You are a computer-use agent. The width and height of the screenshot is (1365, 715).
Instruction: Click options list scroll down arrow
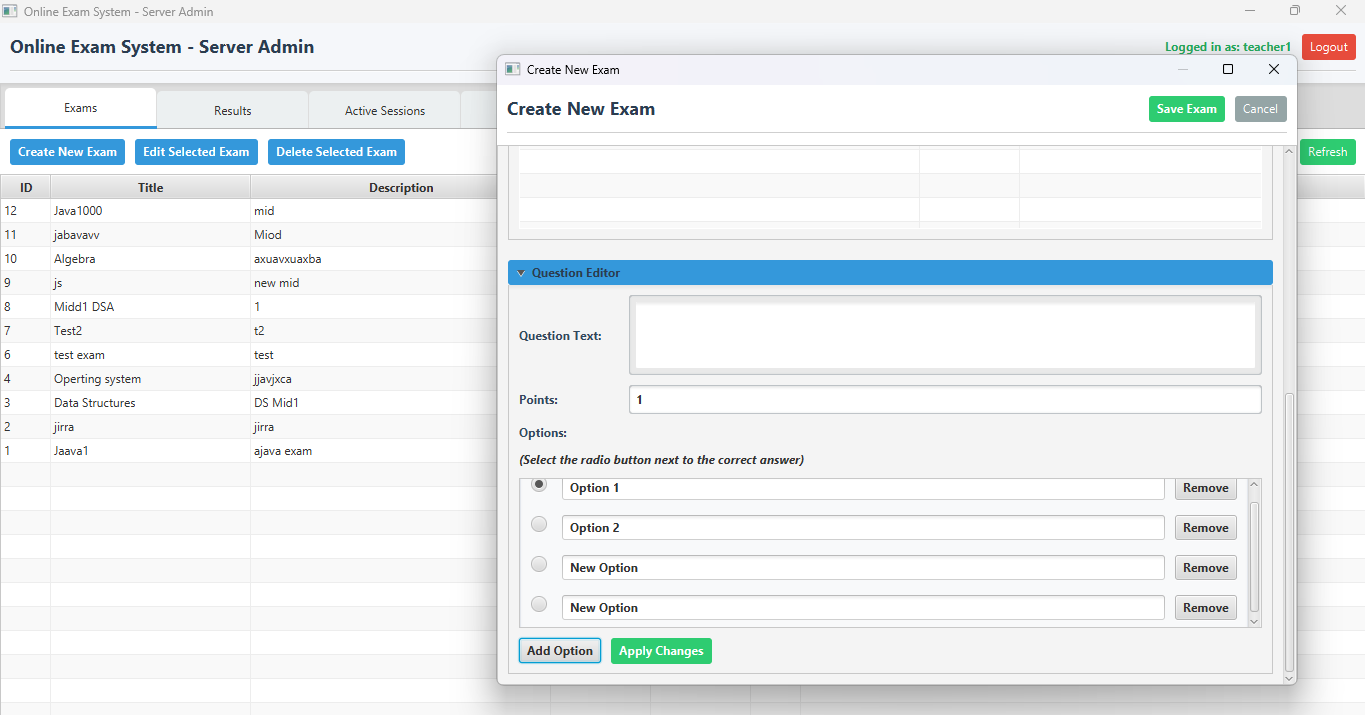pyautogui.click(x=1255, y=621)
